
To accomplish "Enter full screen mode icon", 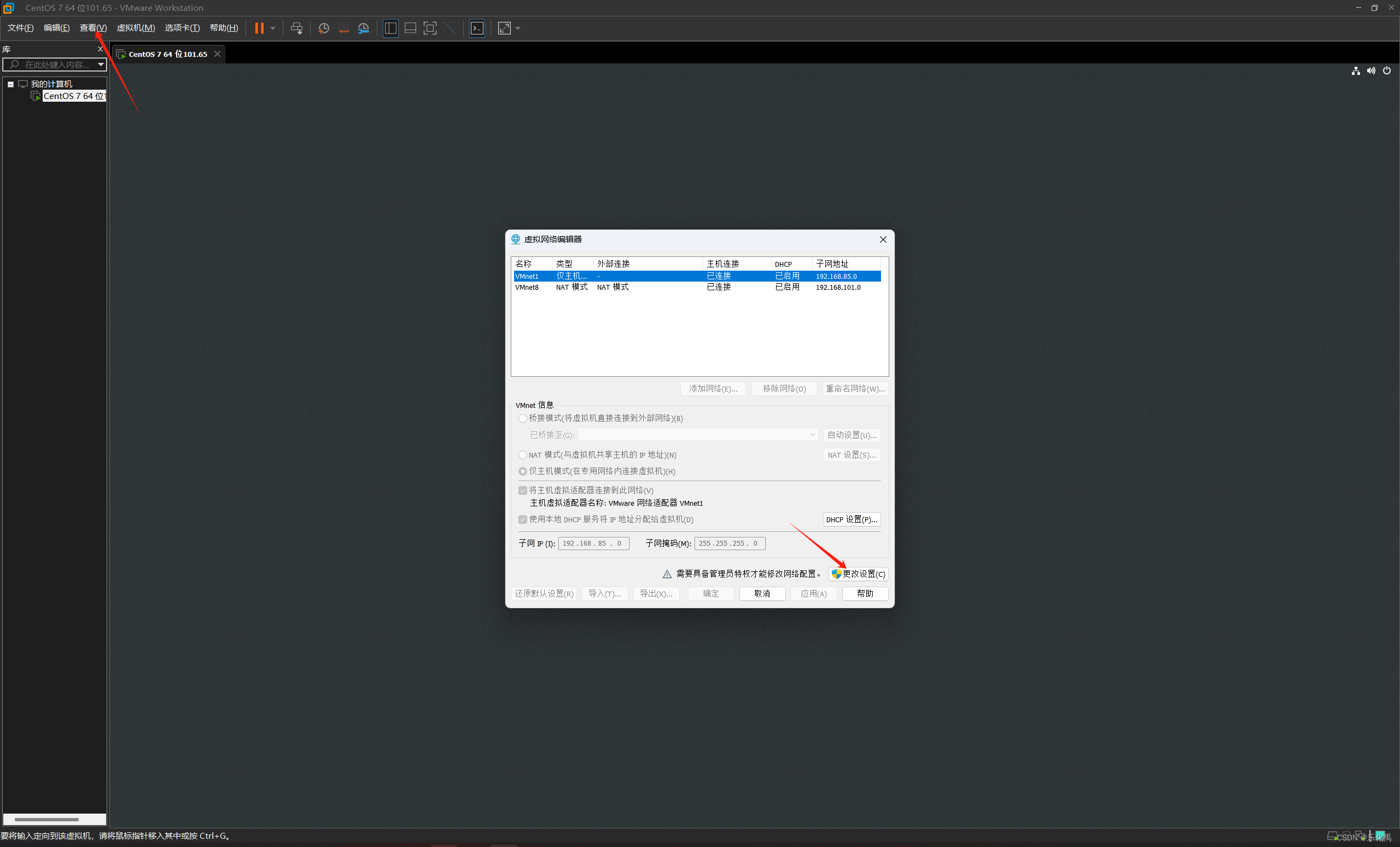I will coord(430,28).
